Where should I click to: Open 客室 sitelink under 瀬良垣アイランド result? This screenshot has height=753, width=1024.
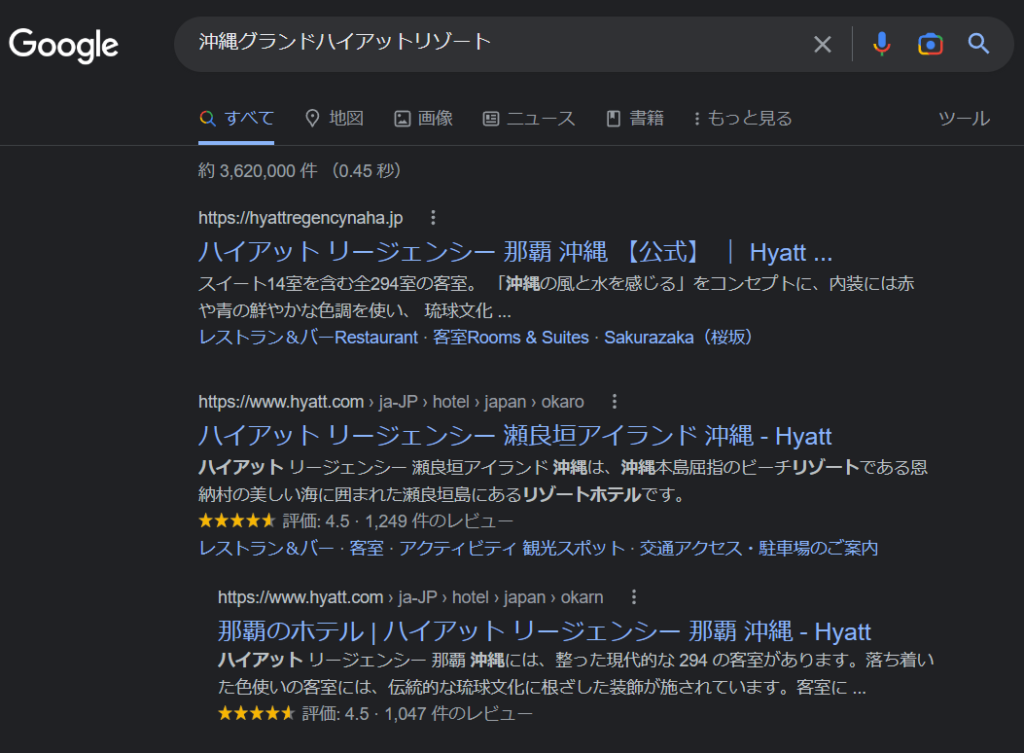click(x=366, y=548)
